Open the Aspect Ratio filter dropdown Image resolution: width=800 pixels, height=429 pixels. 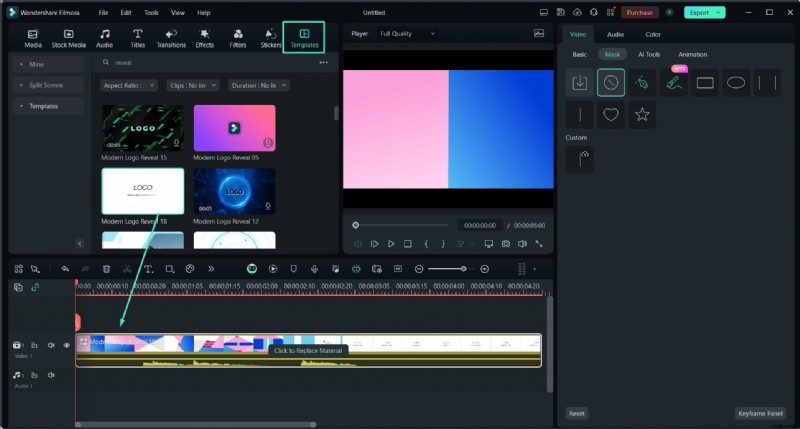[129, 86]
